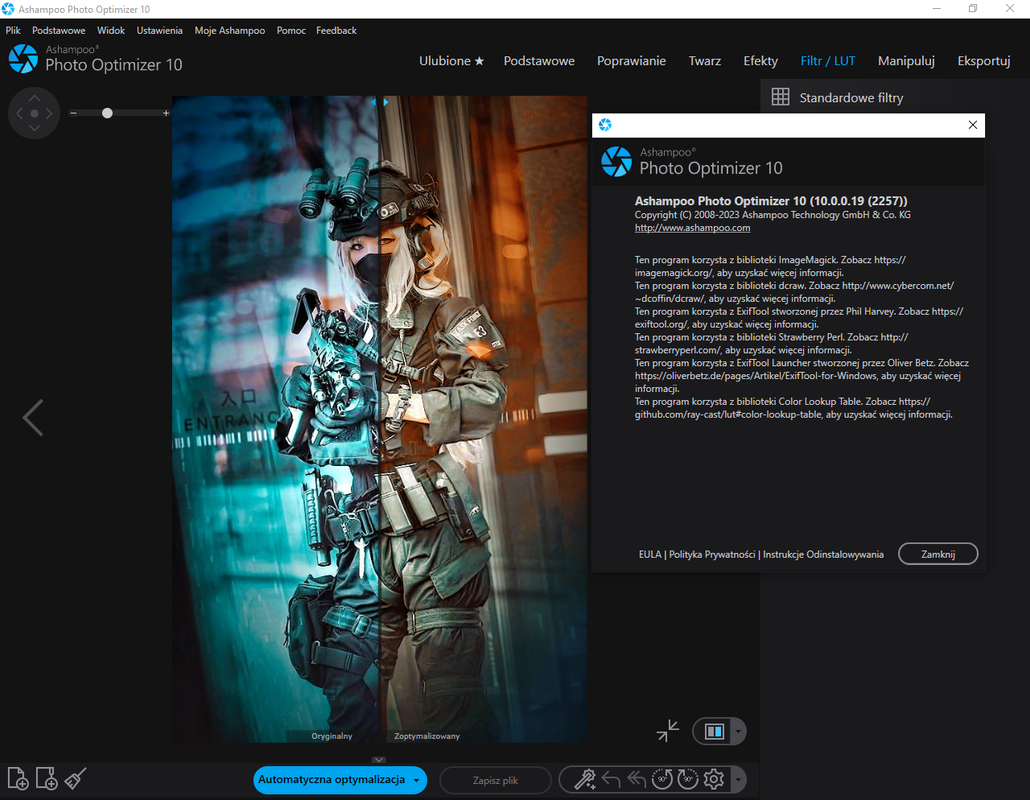Clear the list with the broom icon
1030x800 pixels.
coord(76,778)
